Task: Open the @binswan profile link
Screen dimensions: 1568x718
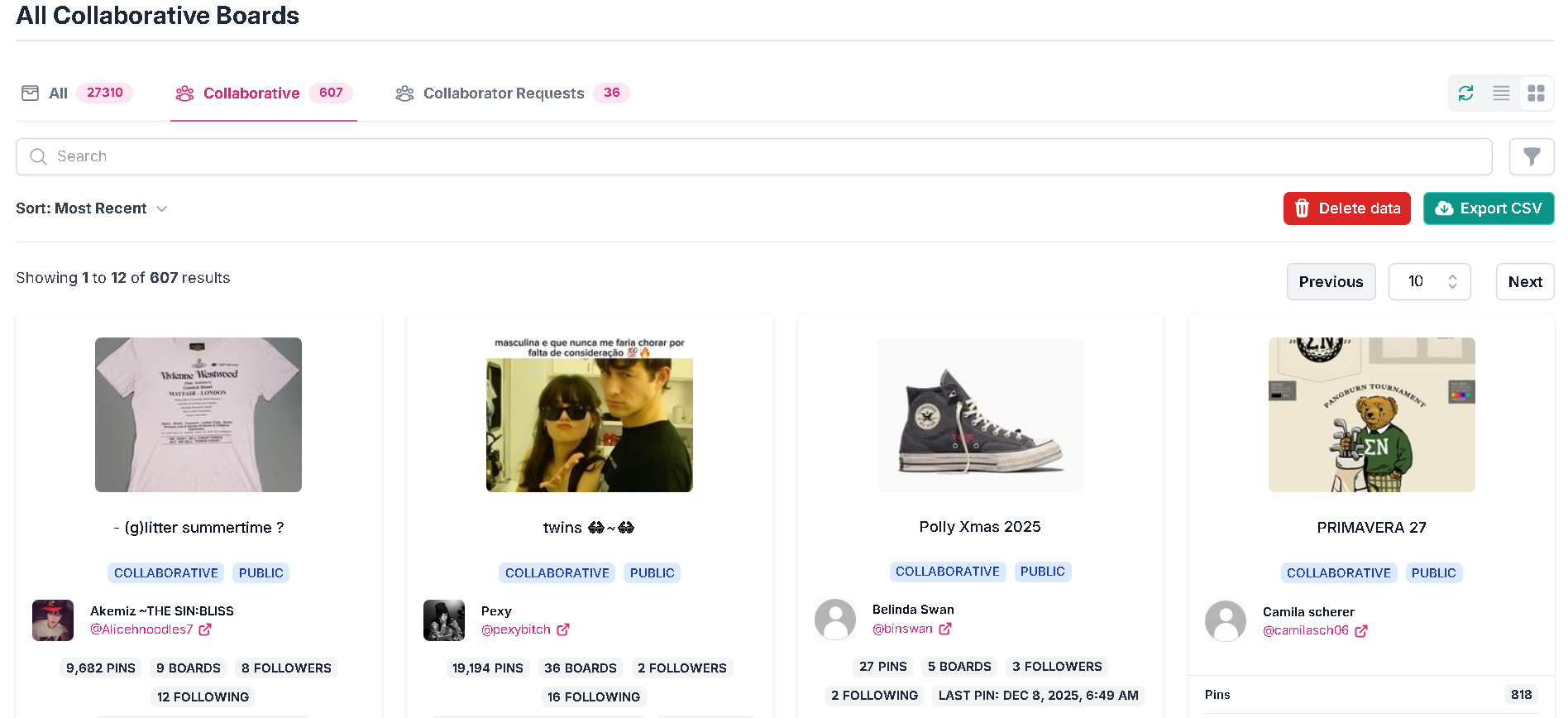Action: (x=912, y=629)
